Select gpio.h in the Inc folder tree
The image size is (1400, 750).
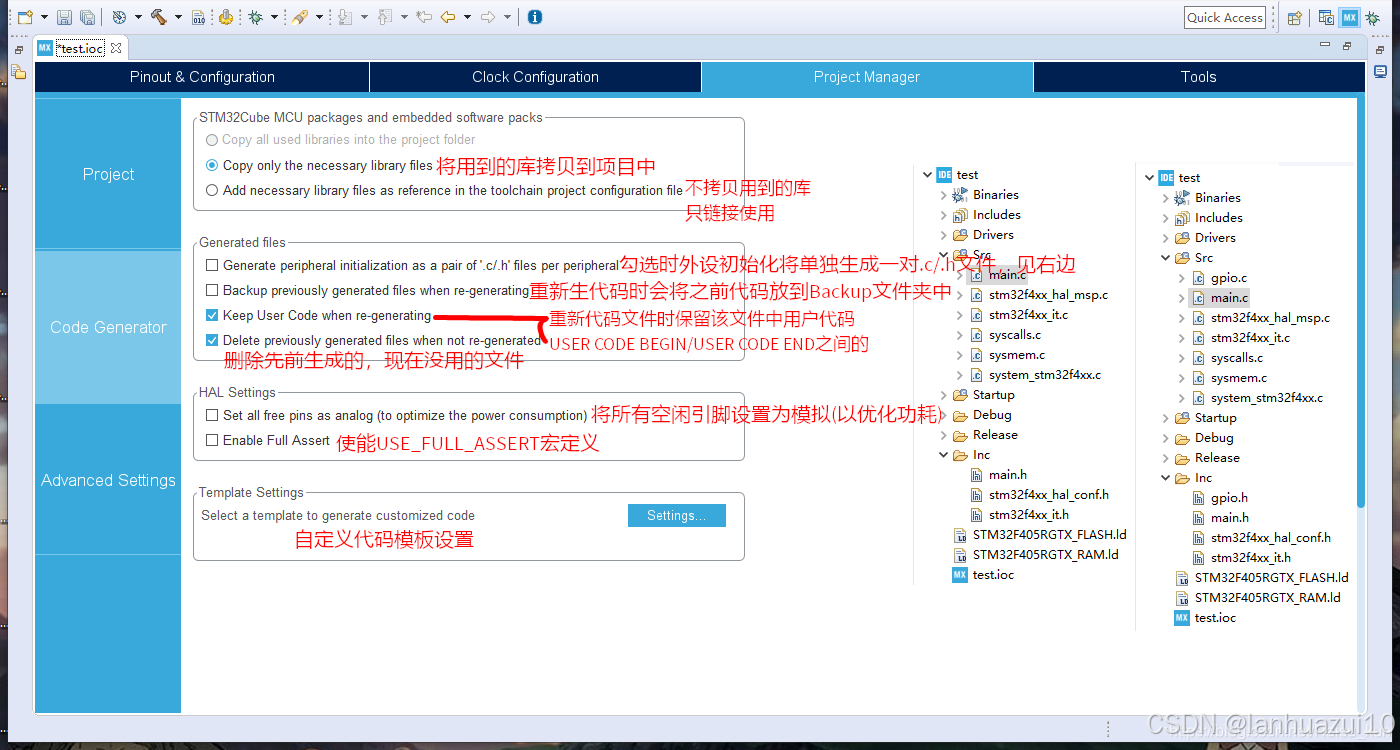[1229, 497]
